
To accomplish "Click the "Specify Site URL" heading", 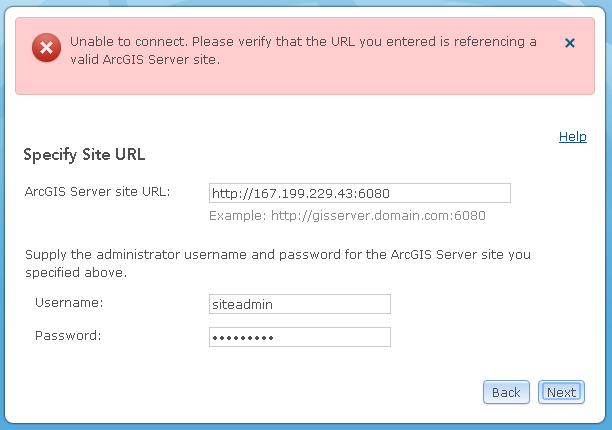I will [x=84, y=155].
